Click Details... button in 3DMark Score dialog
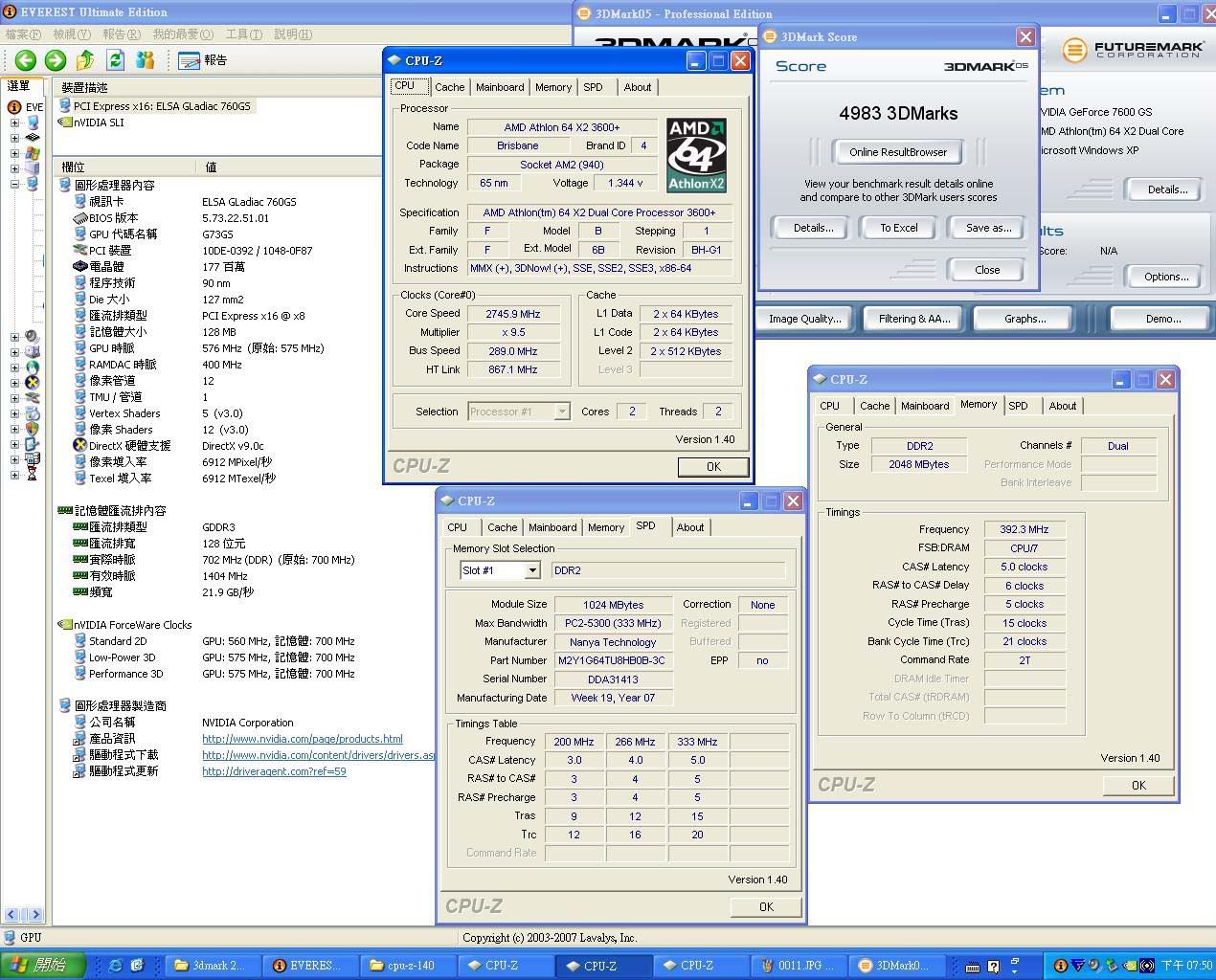The width and height of the screenshot is (1216, 980). coord(813,228)
